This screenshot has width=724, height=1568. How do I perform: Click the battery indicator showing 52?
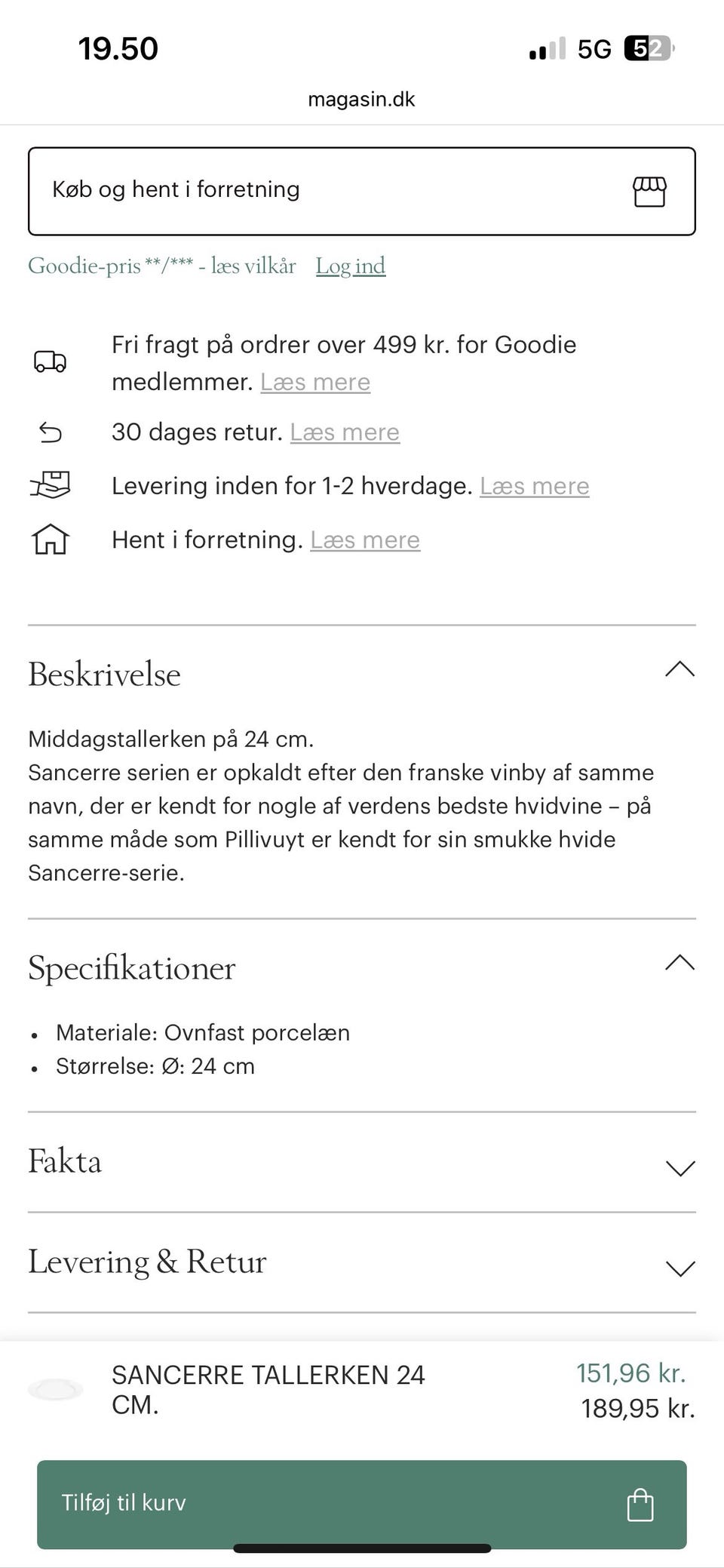coord(647,48)
